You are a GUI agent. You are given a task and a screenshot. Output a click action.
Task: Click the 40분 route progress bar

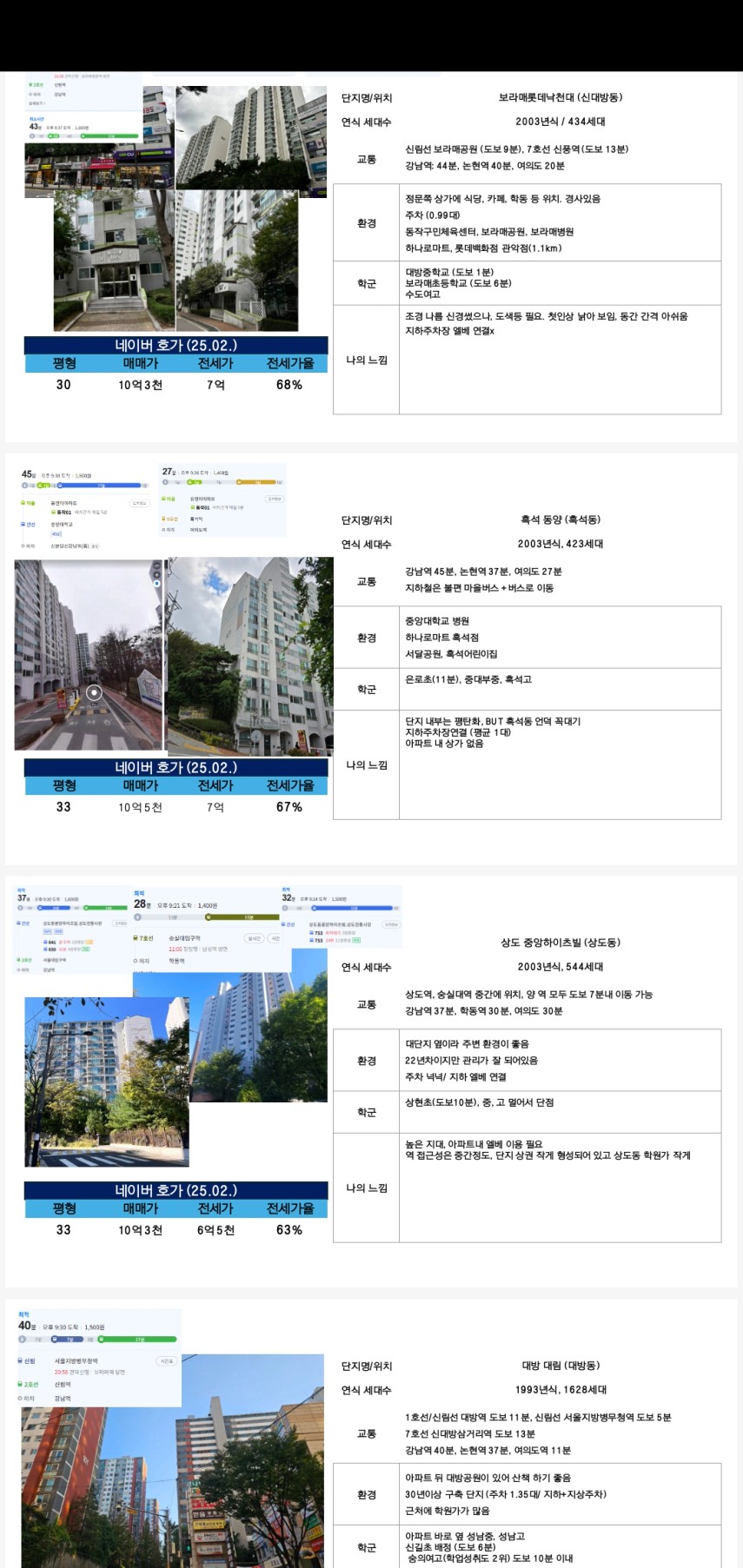pos(97,1339)
